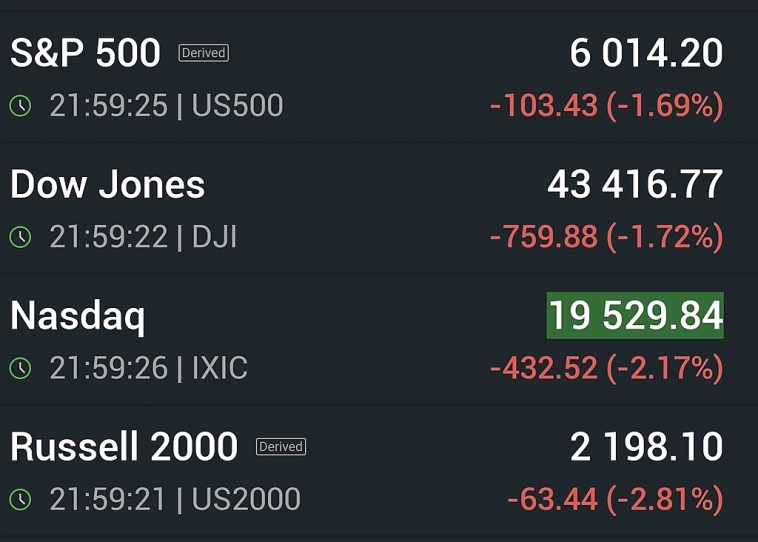This screenshot has width=758, height=542.
Task: Click the Russell 2000 change -63.44 (-2.81%)
Action: click(x=614, y=499)
